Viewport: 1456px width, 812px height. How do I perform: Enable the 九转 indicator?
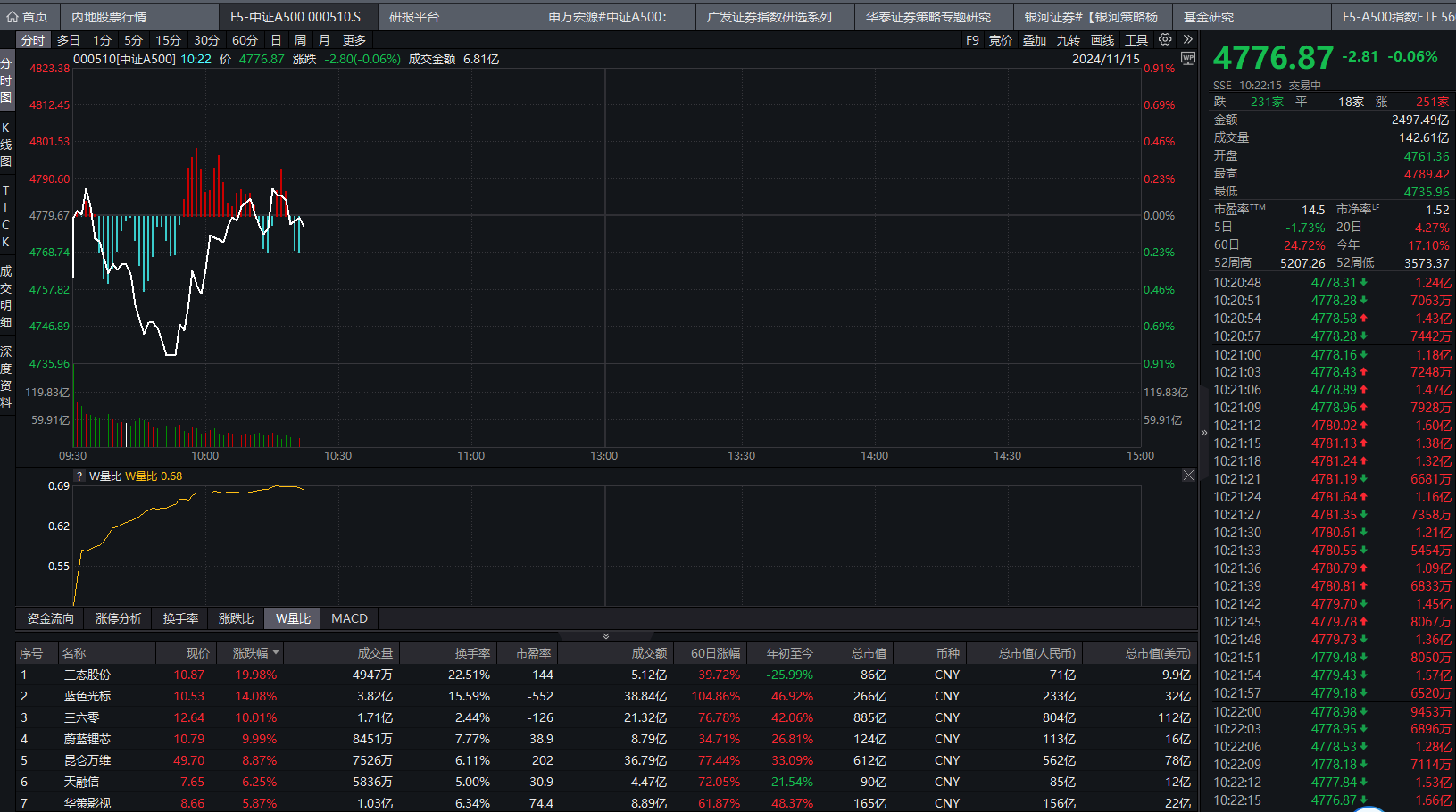pos(1068,39)
